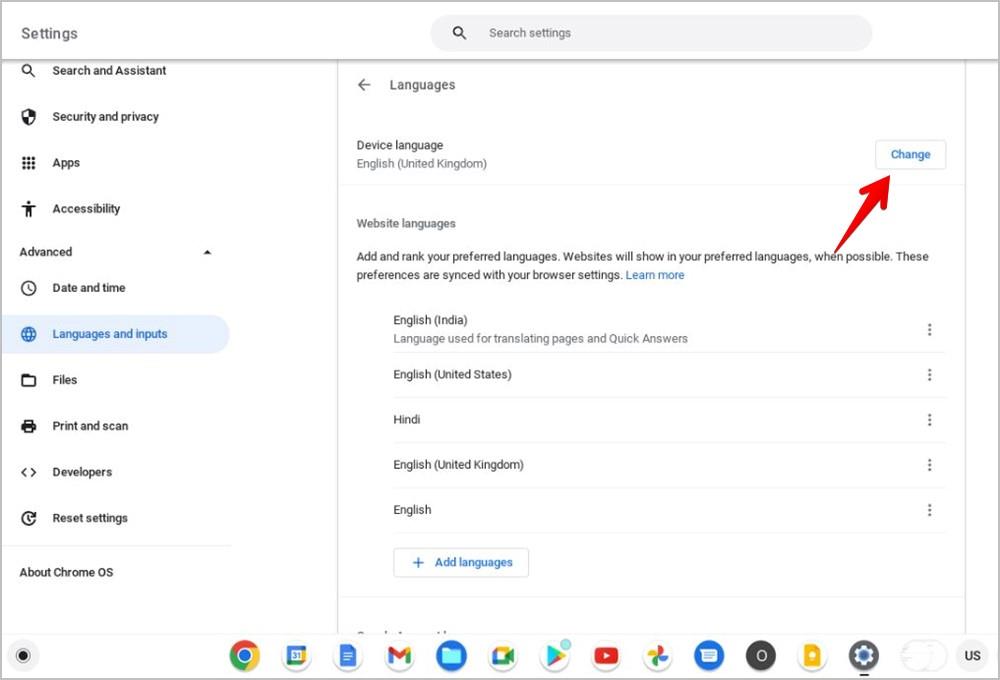Screen dimensions: 1000x680
Task: Click the Device language label
Action: pos(399,145)
